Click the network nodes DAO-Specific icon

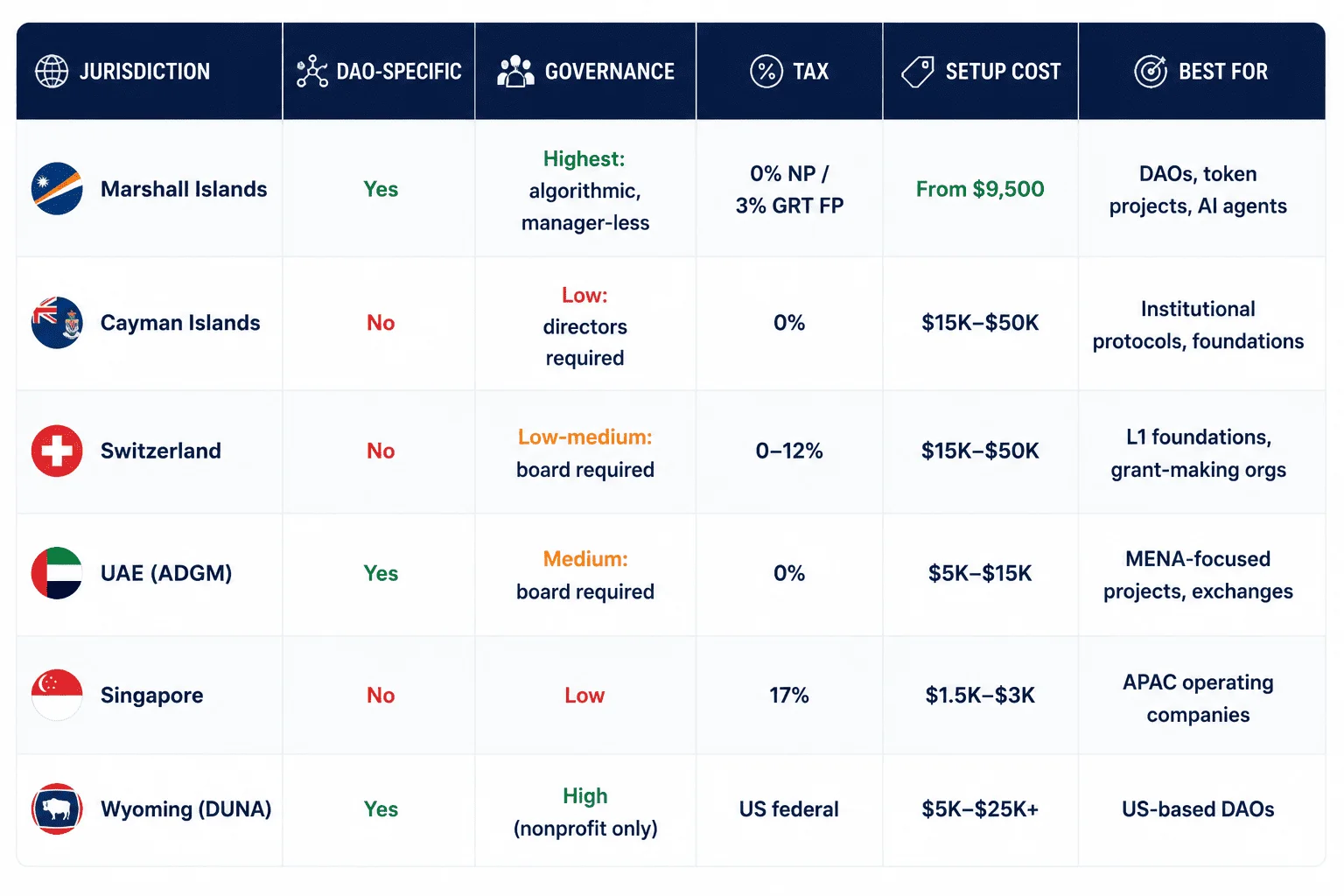(311, 71)
